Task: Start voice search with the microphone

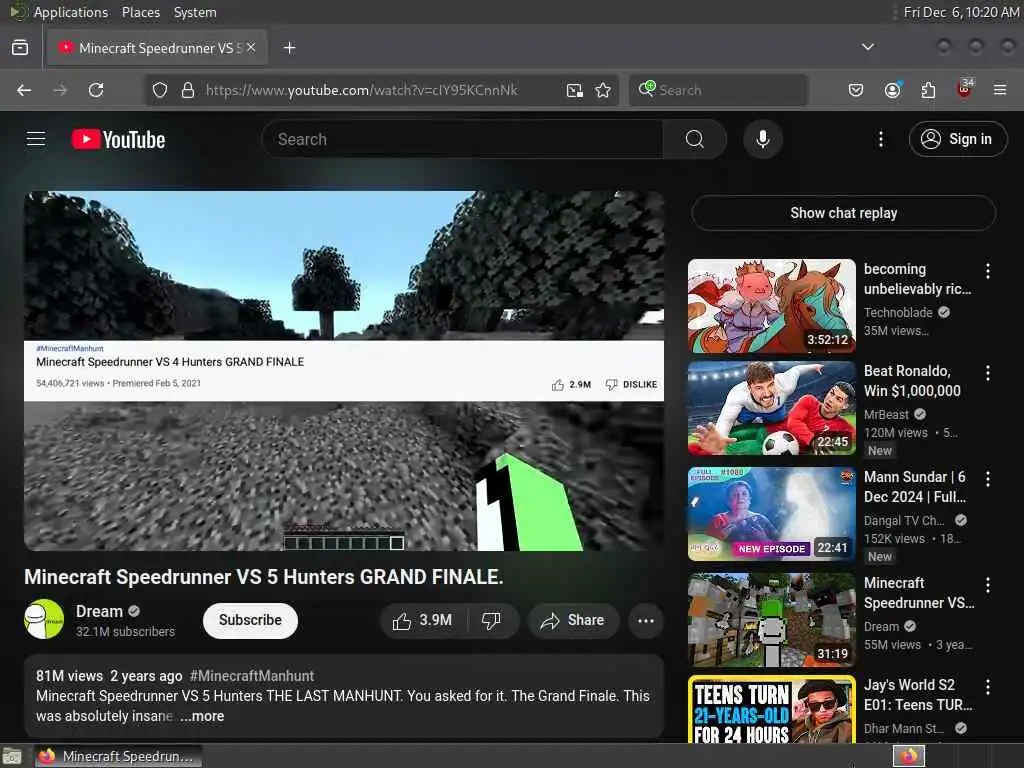Action: click(x=762, y=139)
